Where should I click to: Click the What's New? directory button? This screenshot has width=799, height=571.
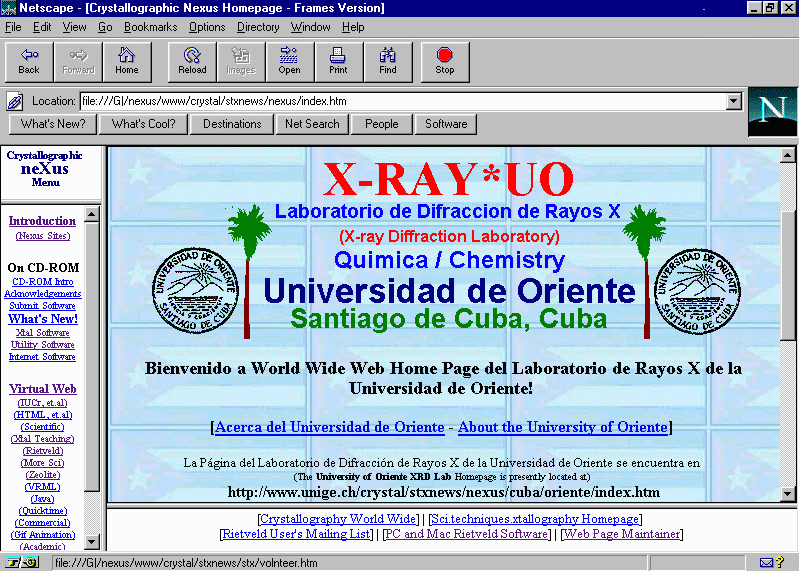(53, 124)
